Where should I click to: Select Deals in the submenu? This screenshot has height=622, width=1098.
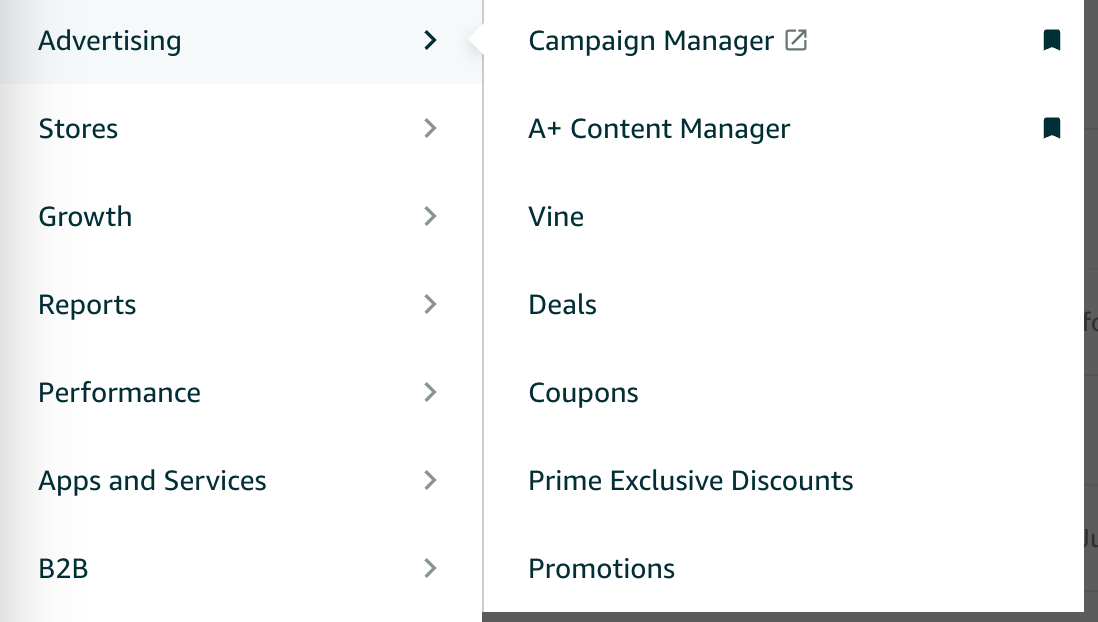(562, 305)
